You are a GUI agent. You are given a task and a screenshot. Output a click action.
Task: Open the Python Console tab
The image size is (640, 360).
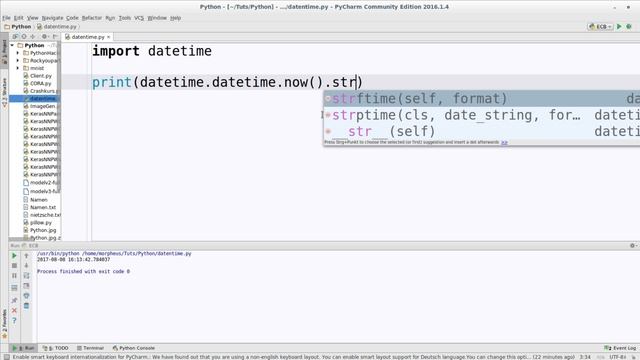click(133, 348)
